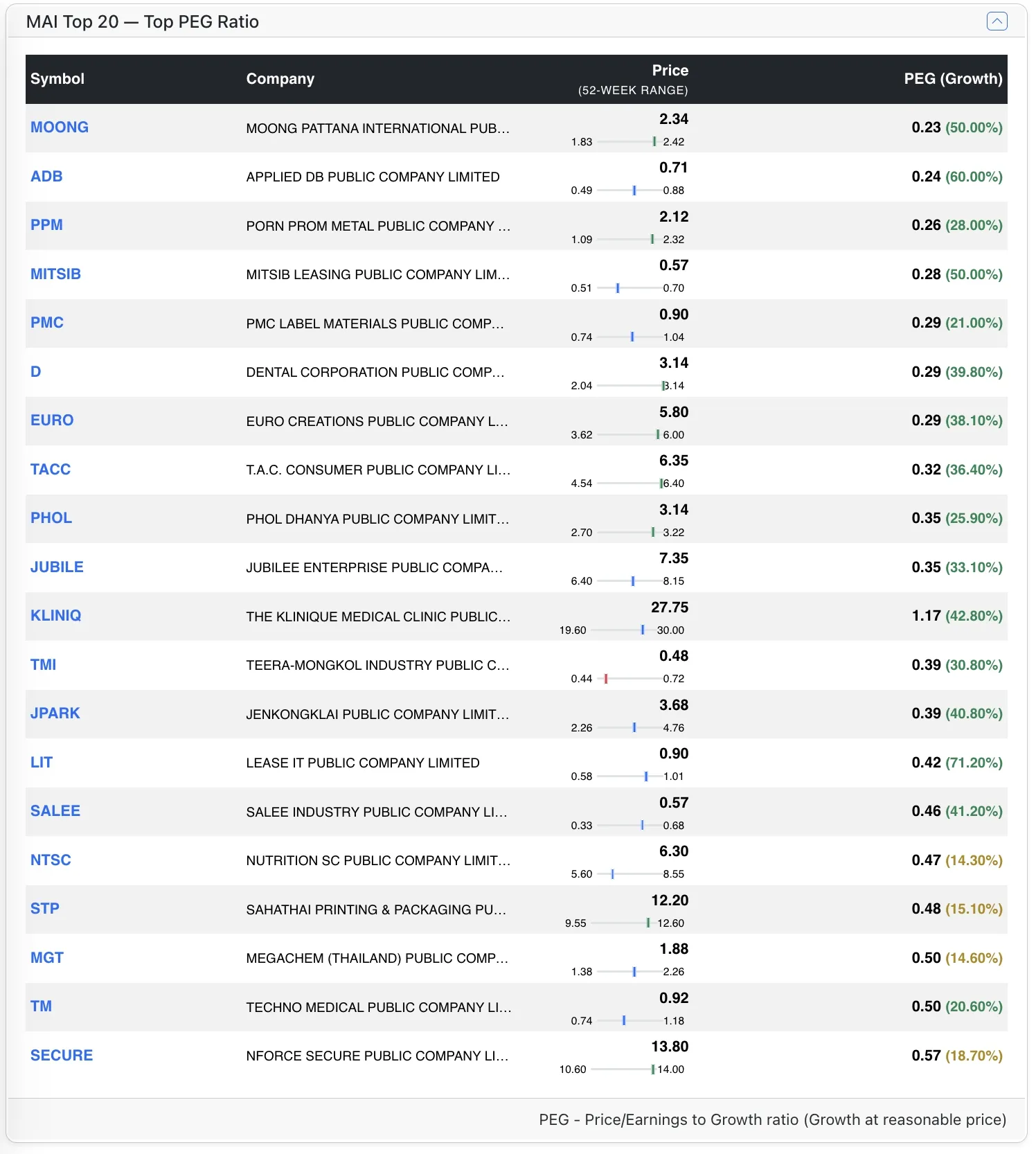
Task: Click PEG value 0.47 (14.30%)
Action: pos(957,860)
